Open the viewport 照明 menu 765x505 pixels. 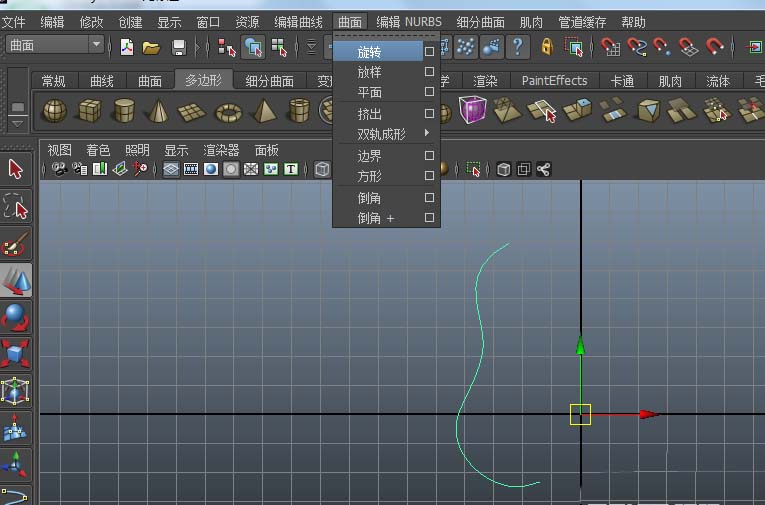[x=137, y=150]
